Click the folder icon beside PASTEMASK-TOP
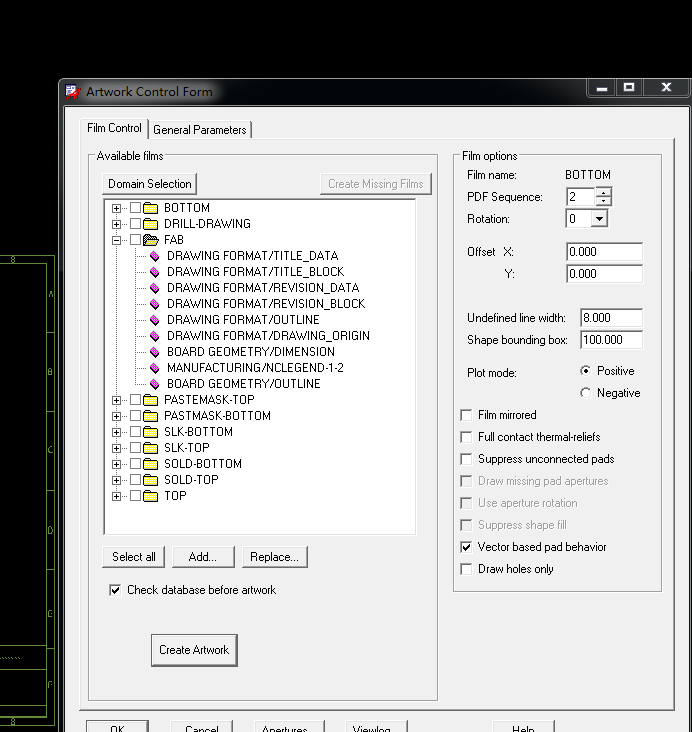Screen dimensions: 692x732 (x=151, y=400)
